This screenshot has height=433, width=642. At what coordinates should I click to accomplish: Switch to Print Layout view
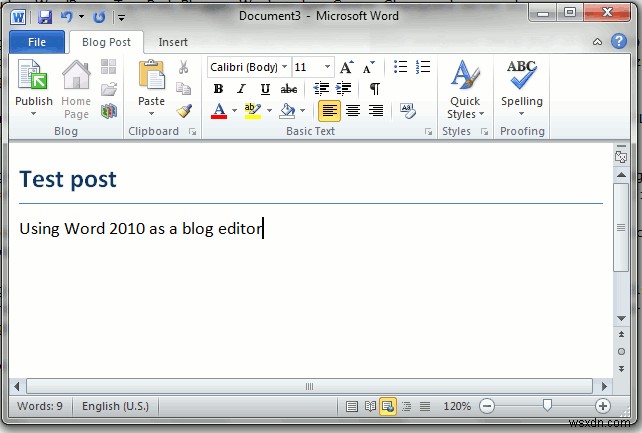351,406
